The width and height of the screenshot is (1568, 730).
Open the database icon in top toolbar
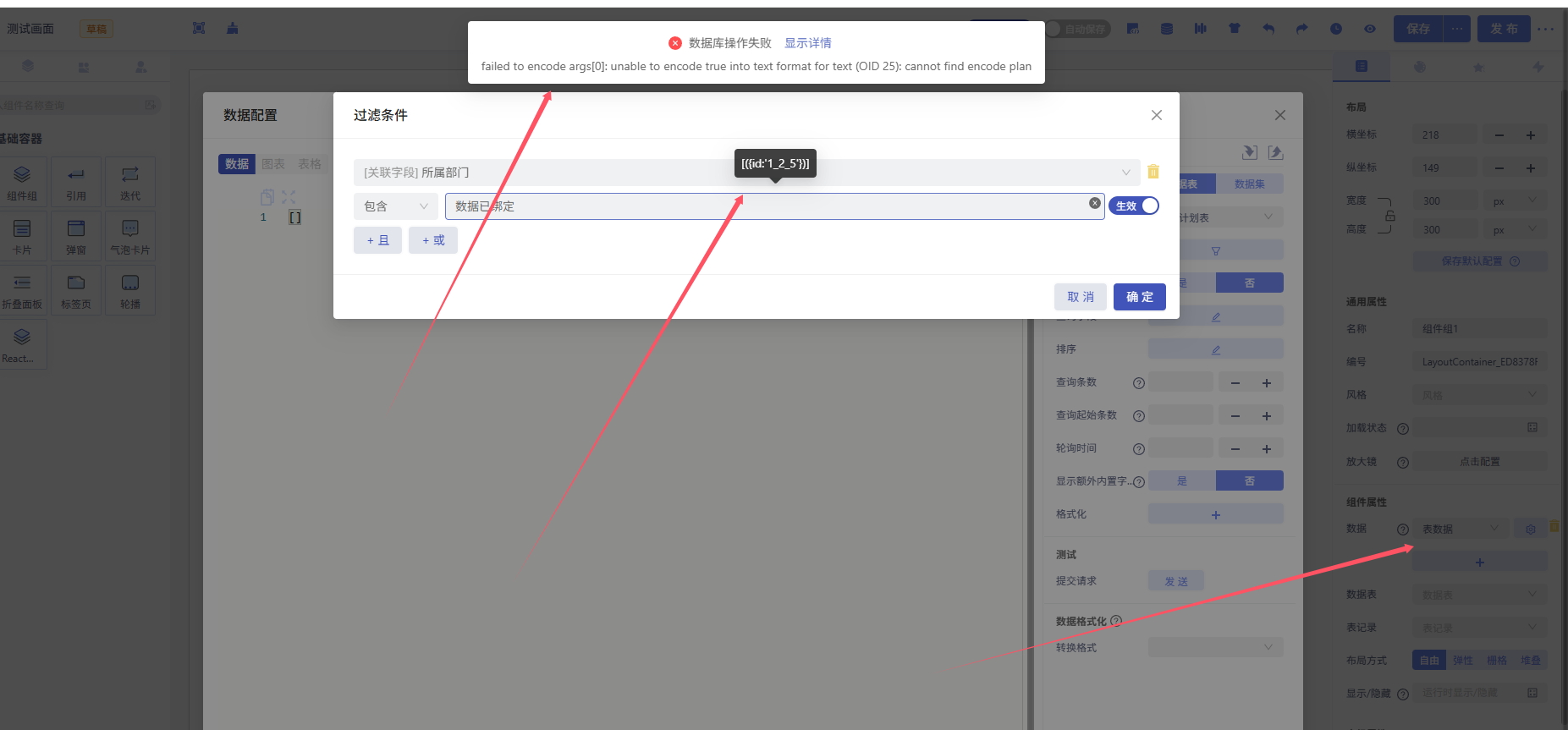[x=1167, y=29]
